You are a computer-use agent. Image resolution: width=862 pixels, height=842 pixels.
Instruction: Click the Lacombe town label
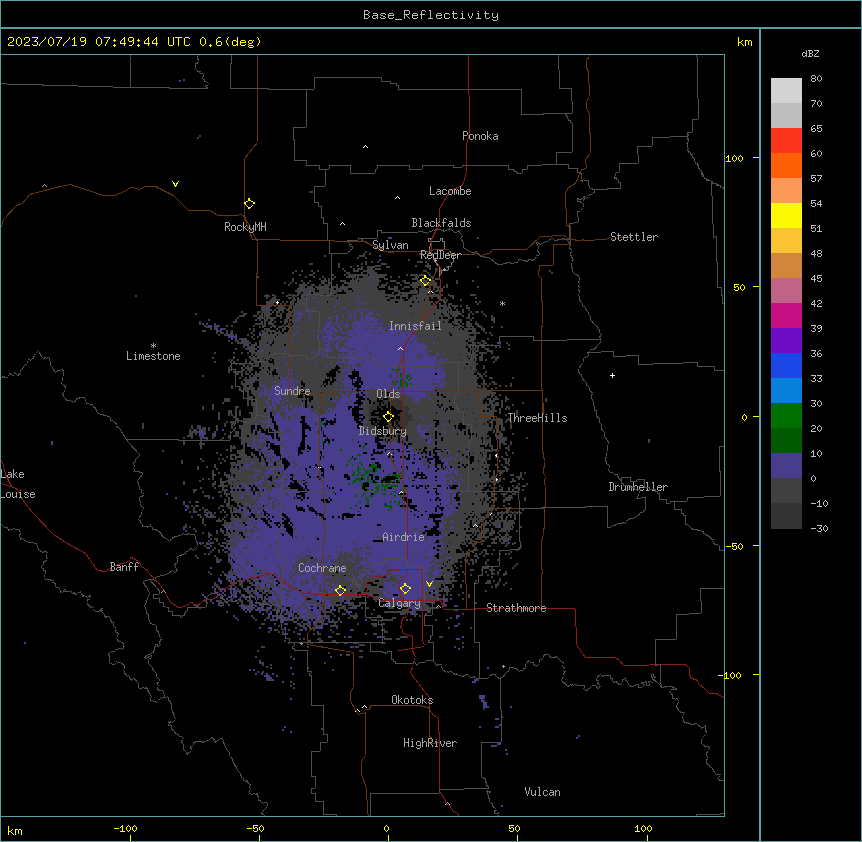[x=450, y=191]
